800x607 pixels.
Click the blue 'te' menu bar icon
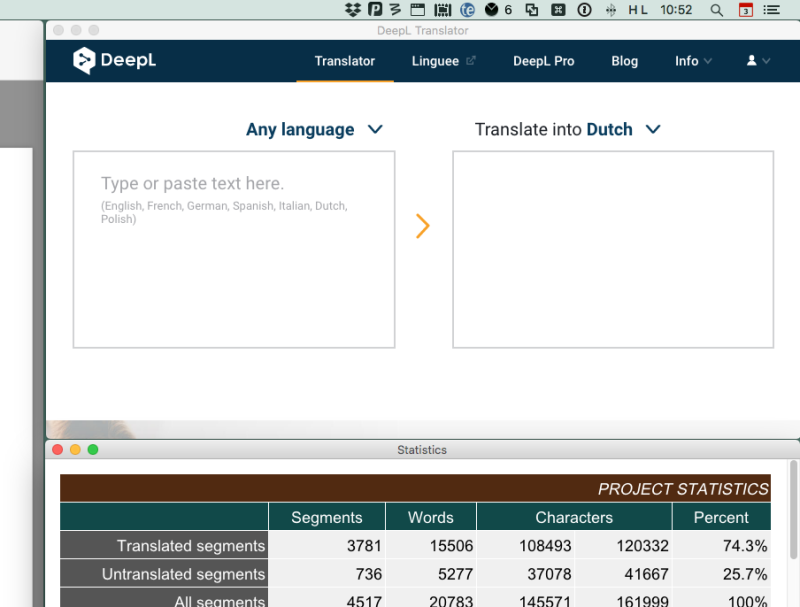click(x=467, y=10)
